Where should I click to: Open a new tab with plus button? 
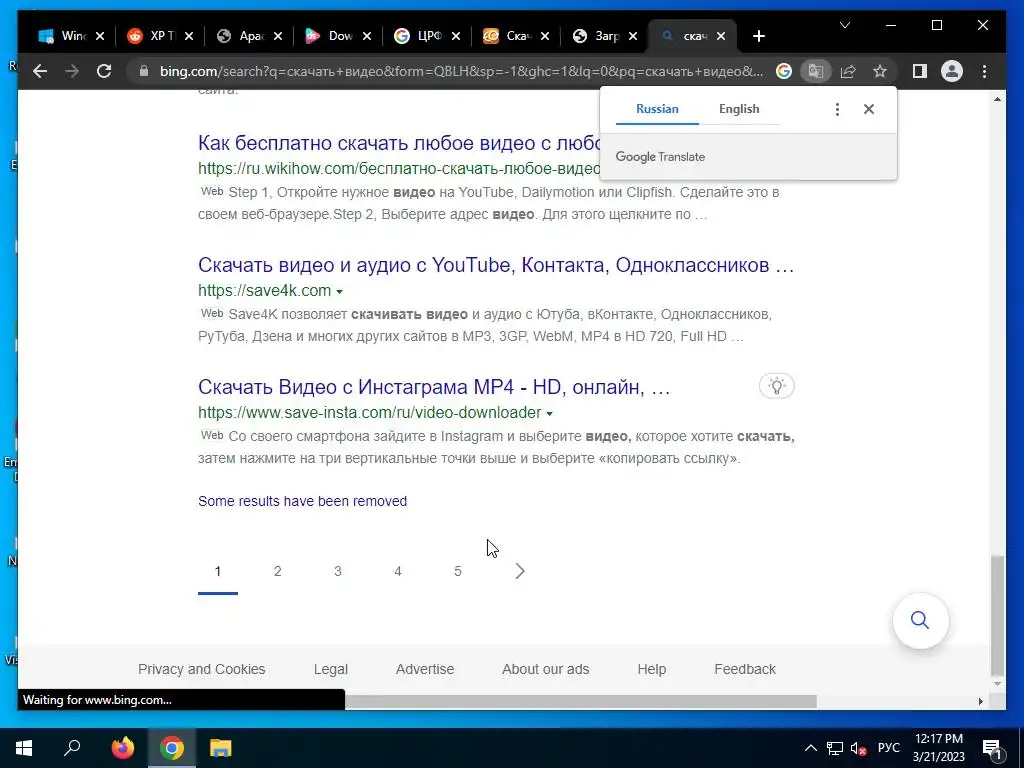pyautogui.click(x=758, y=37)
